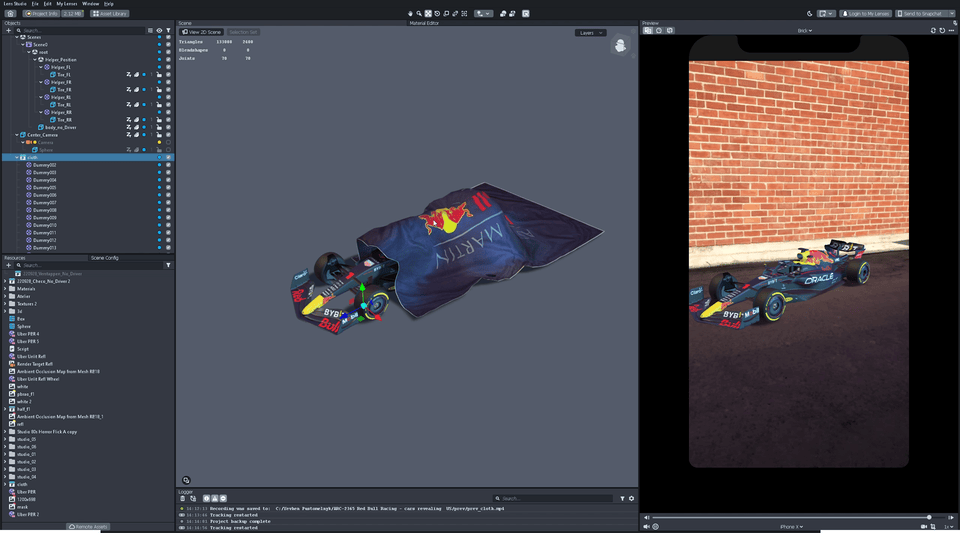Viewport: 960px width, 533px height.
Task: Toggle the checkbox on the Helper_Position row
Action: (x=168, y=60)
